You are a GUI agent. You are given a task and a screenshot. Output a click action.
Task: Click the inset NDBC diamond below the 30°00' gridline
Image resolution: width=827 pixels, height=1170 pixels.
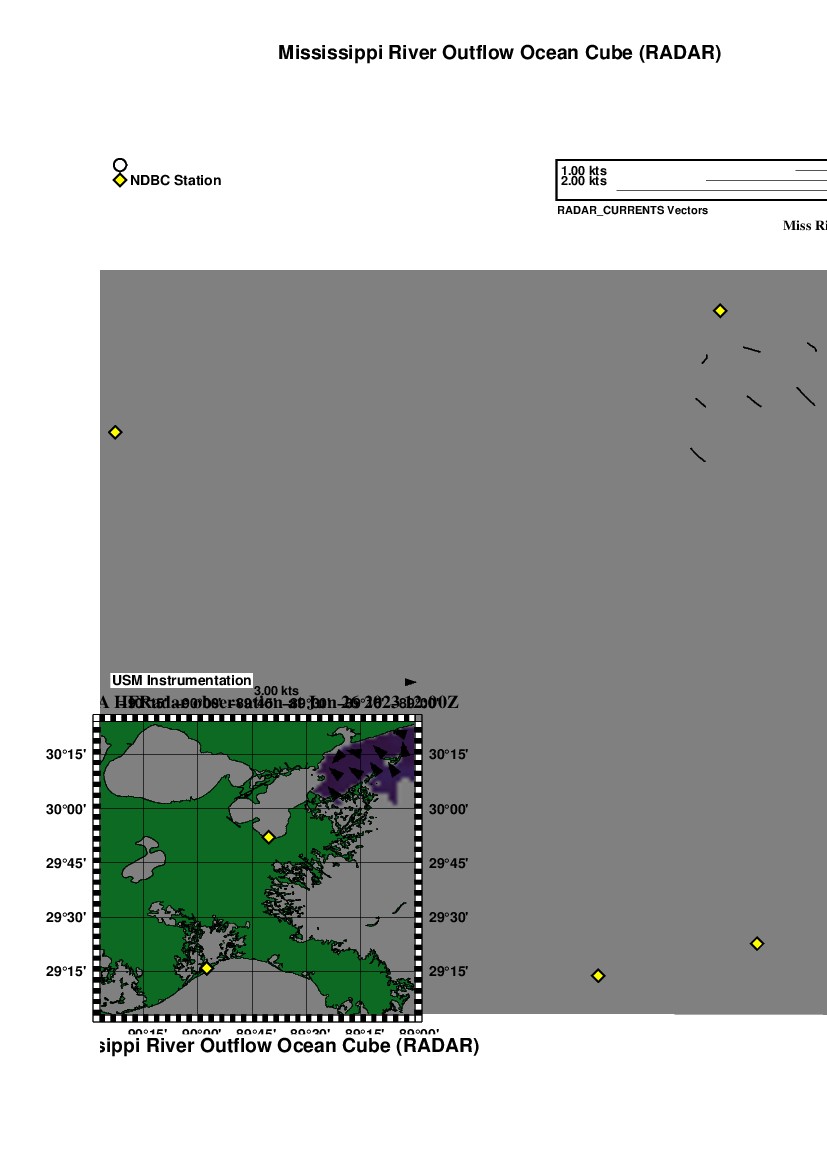(269, 837)
